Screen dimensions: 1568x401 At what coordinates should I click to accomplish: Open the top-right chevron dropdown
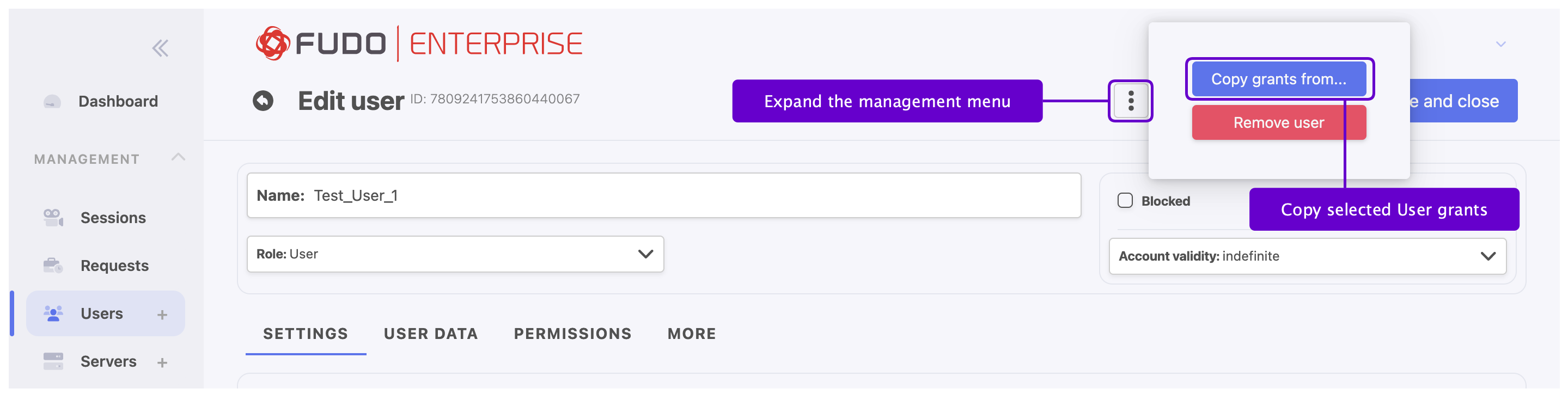click(x=1500, y=45)
